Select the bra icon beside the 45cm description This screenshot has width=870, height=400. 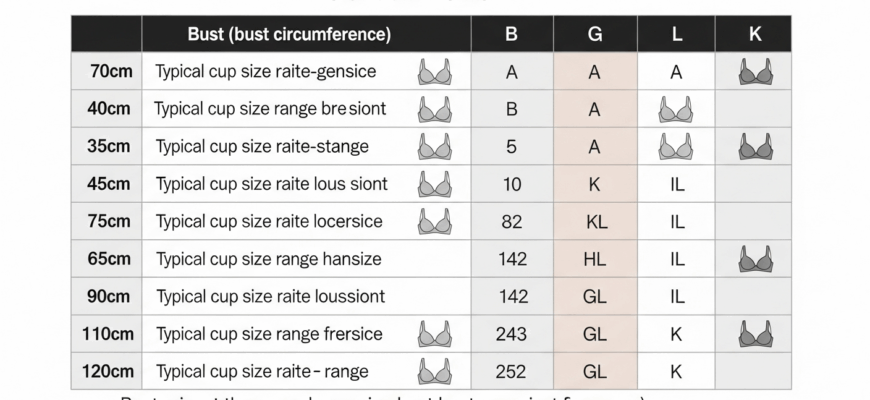pyautogui.click(x=435, y=184)
